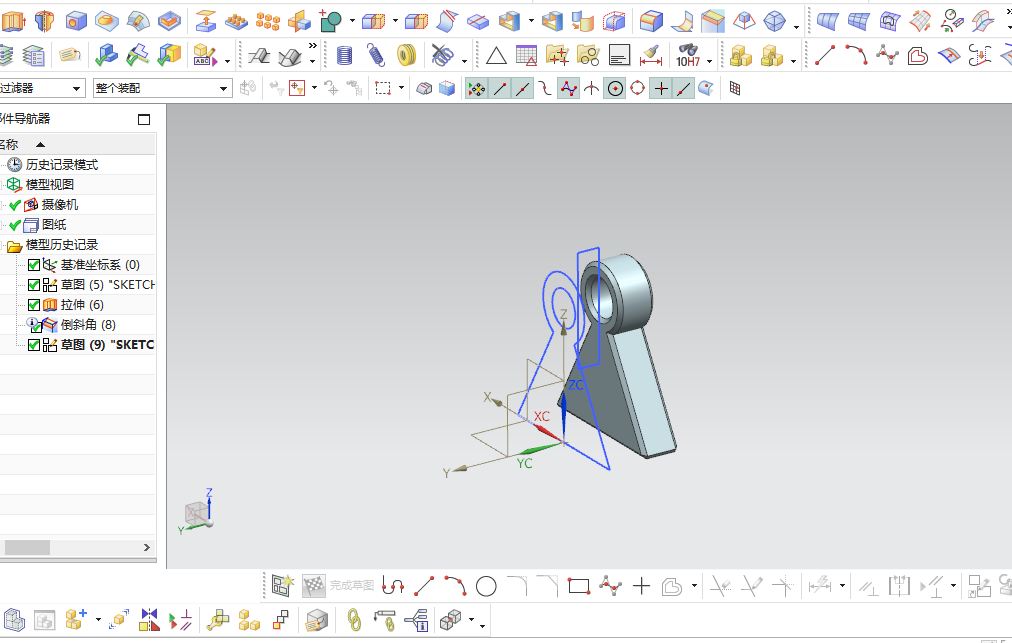The image size is (1012, 643).
Task: Click the yellow chain link icon
Action: point(354,620)
